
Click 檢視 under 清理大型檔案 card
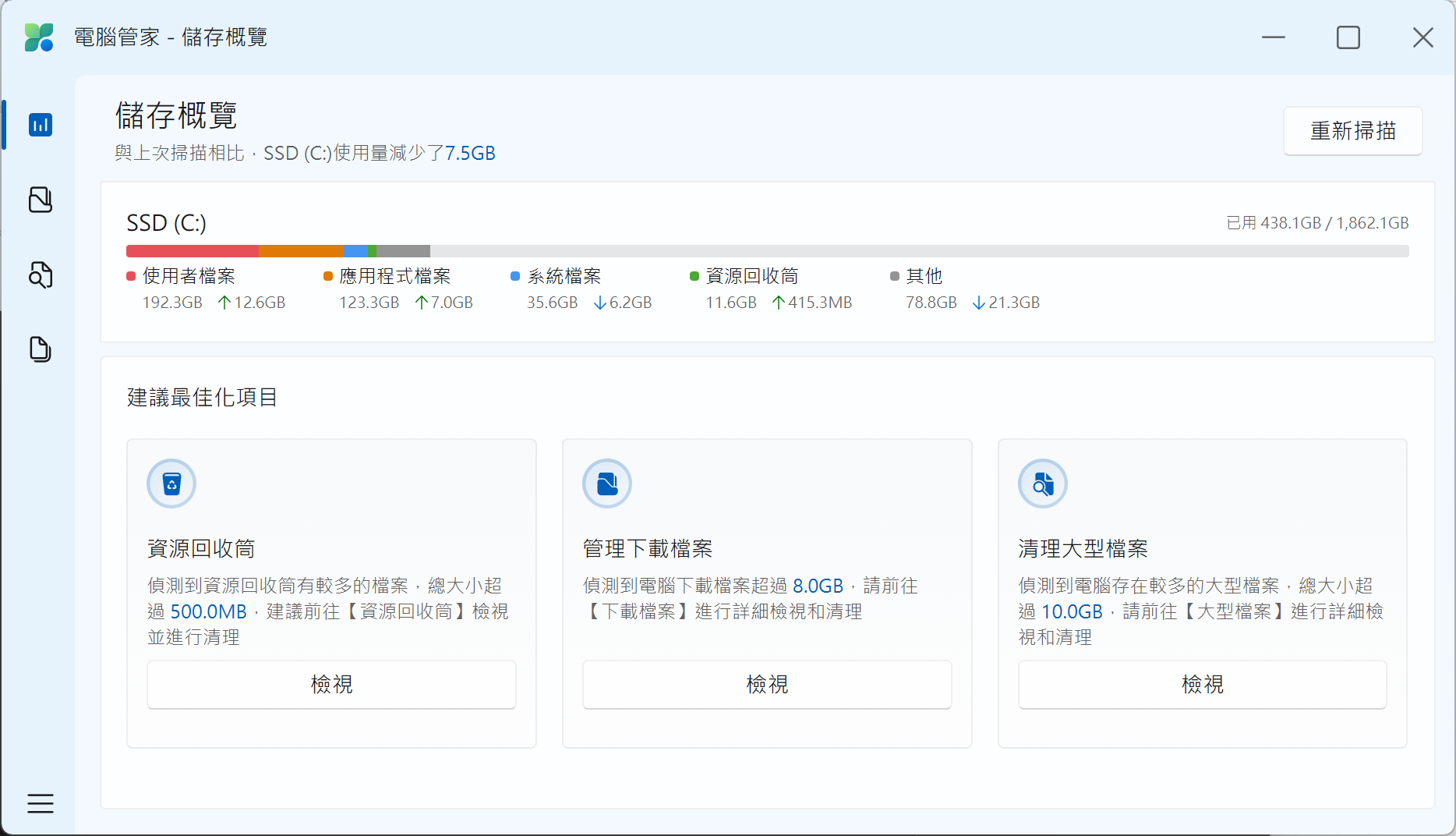tap(1202, 685)
